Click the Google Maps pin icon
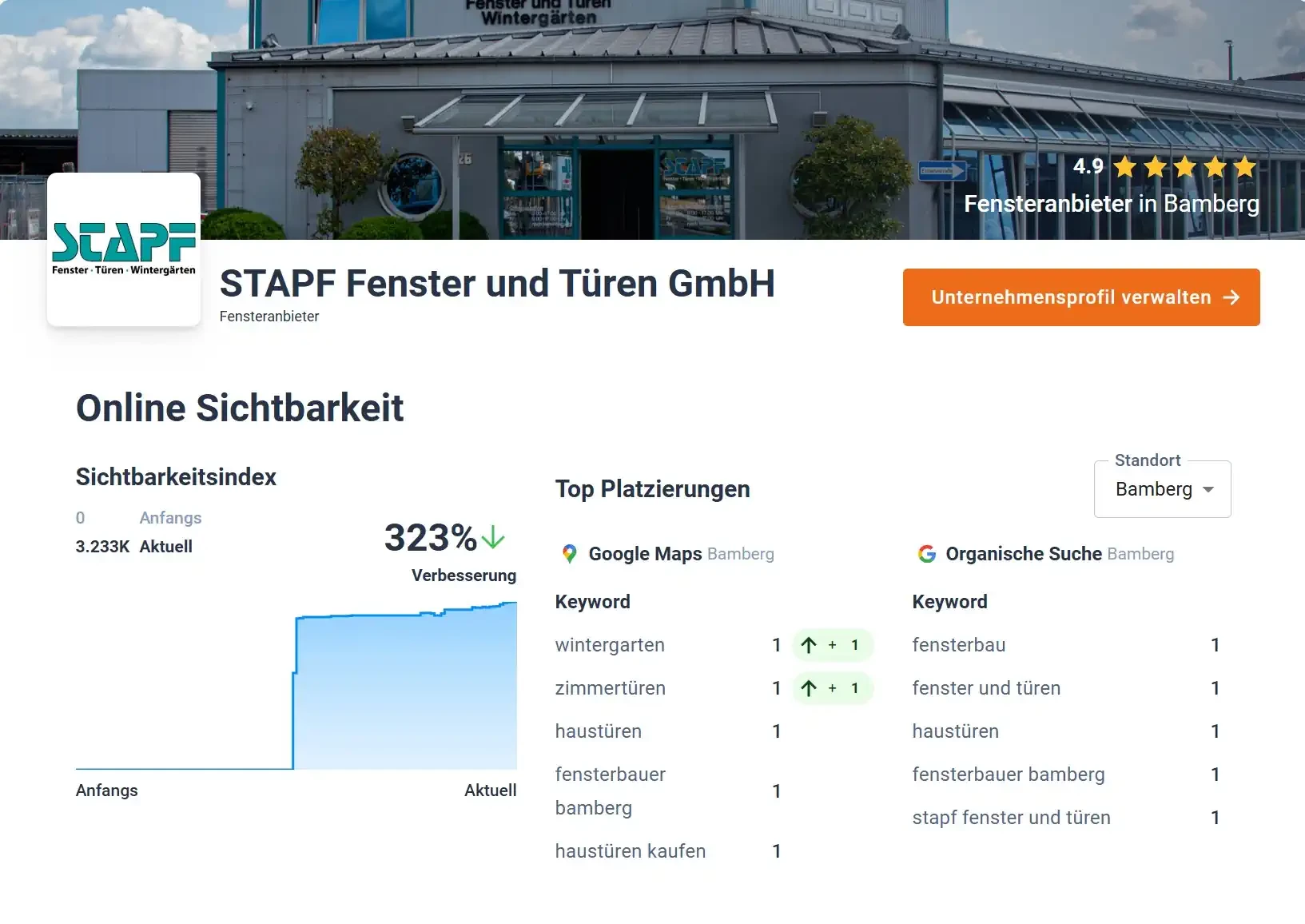Screen dimensions: 1305x924 pyautogui.click(x=570, y=554)
